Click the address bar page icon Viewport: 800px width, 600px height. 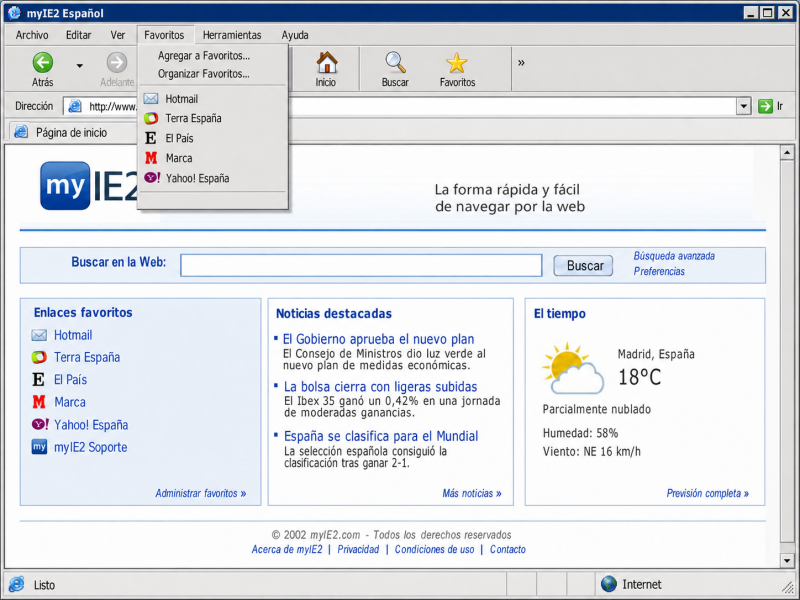pos(75,106)
